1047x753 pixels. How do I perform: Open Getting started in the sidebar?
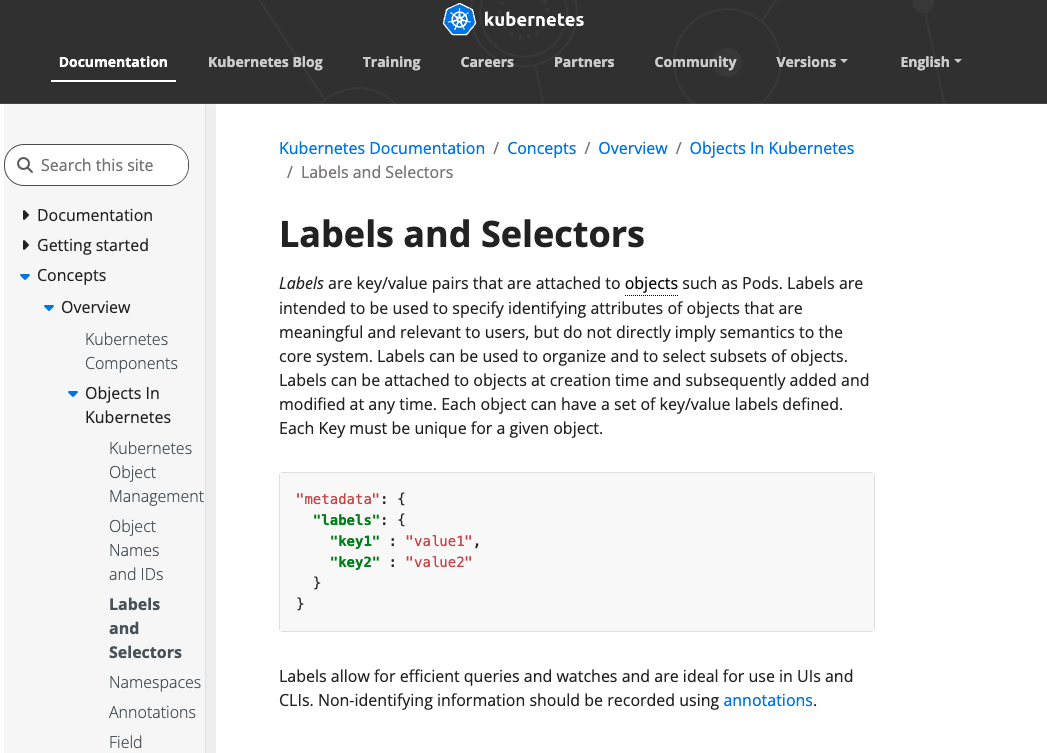[93, 245]
